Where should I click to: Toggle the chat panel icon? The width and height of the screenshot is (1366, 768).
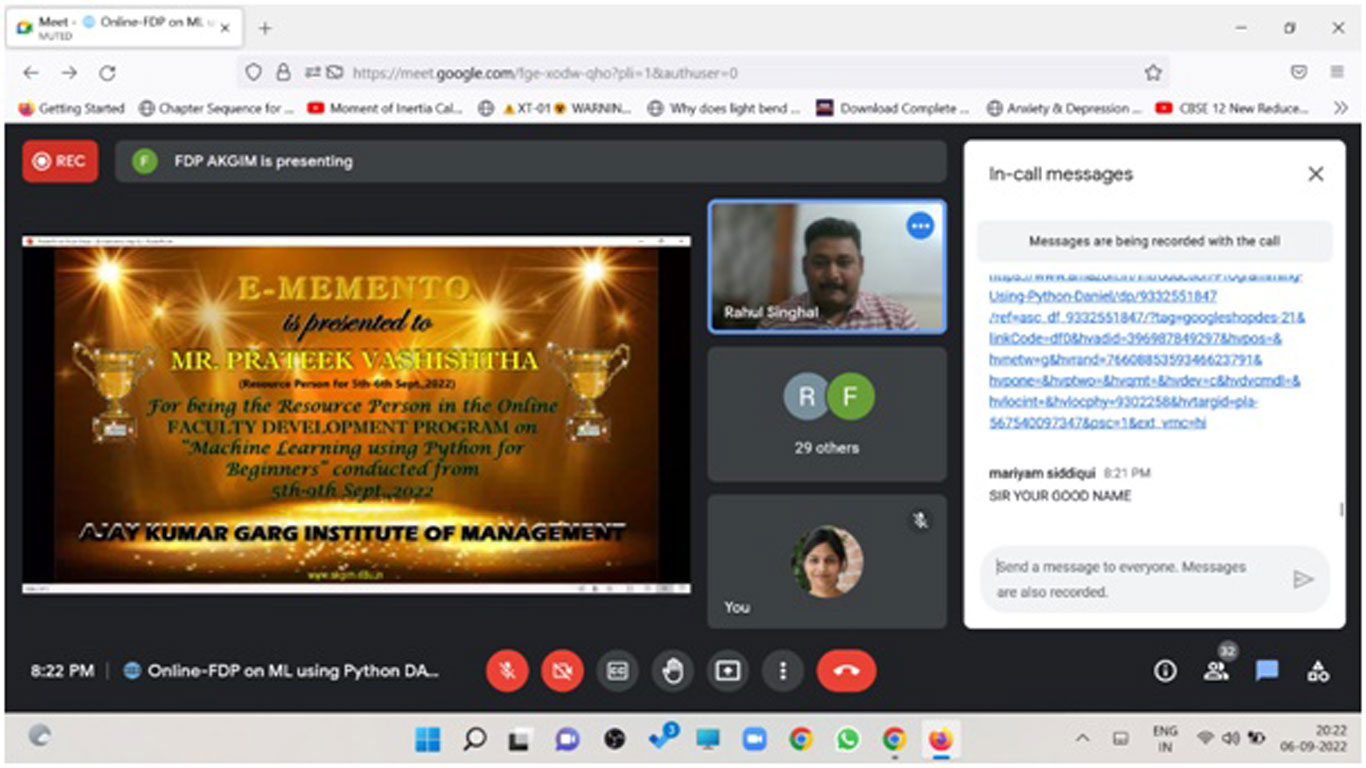(1267, 671)
